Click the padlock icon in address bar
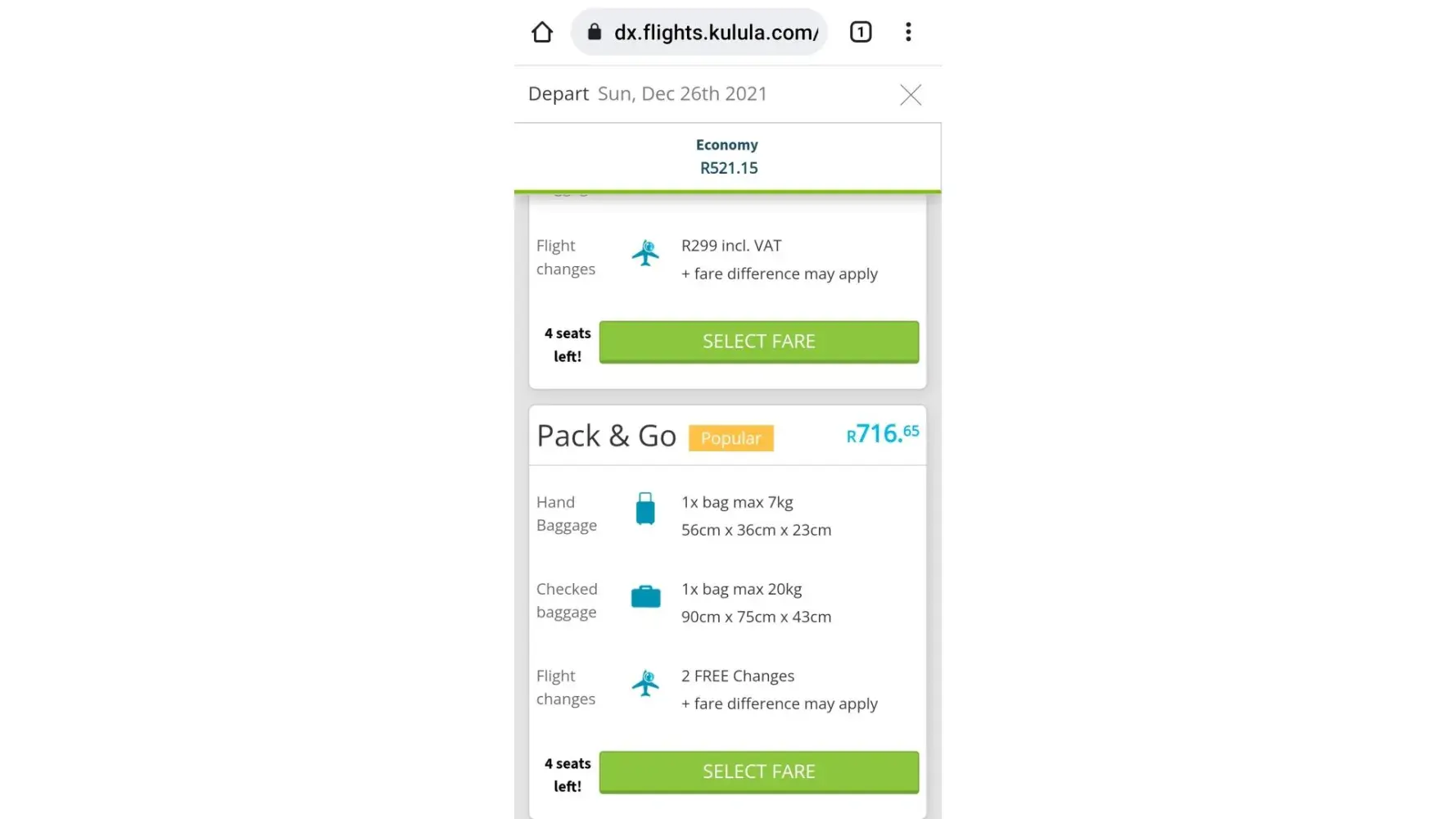1456x819 pixels. pos(595,32)
